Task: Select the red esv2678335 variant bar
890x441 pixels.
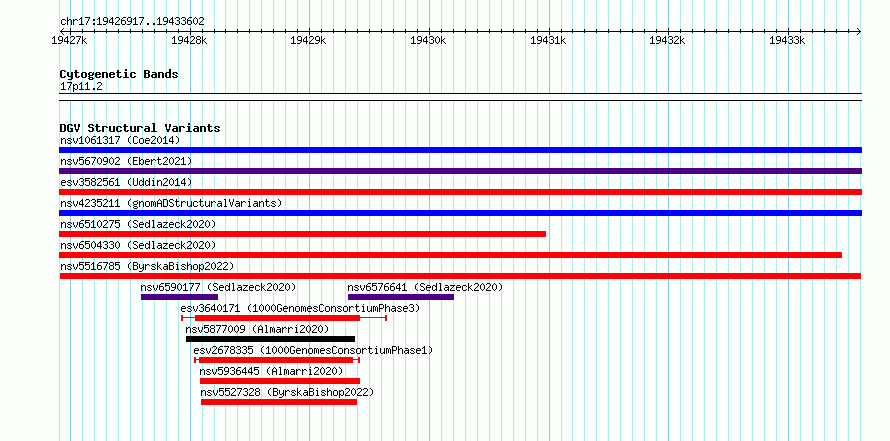Action: [276, 360]
